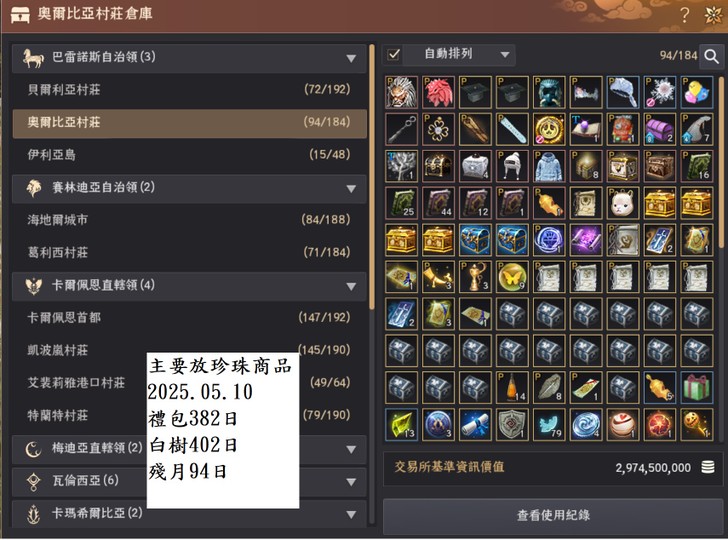Click the yellow butterfly orb item
The width and height of the screenshot is (728, 540).
[x=512, y=277]
